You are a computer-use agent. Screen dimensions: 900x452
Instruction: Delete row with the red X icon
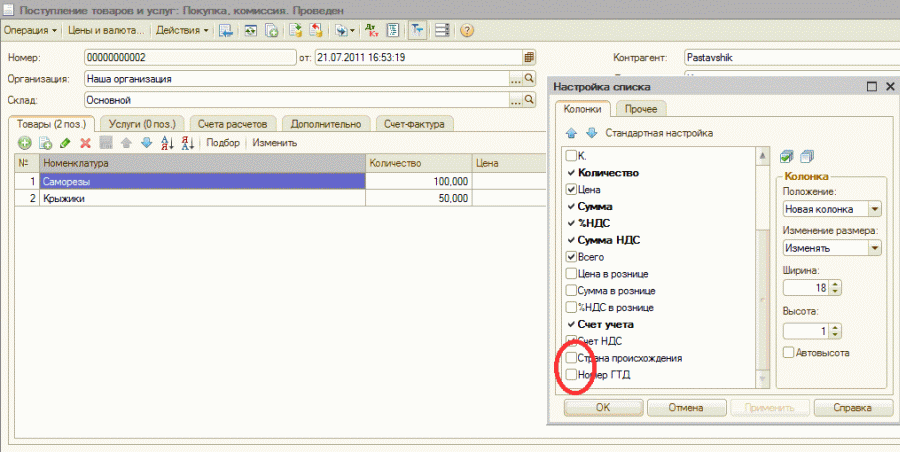(86, 143)
